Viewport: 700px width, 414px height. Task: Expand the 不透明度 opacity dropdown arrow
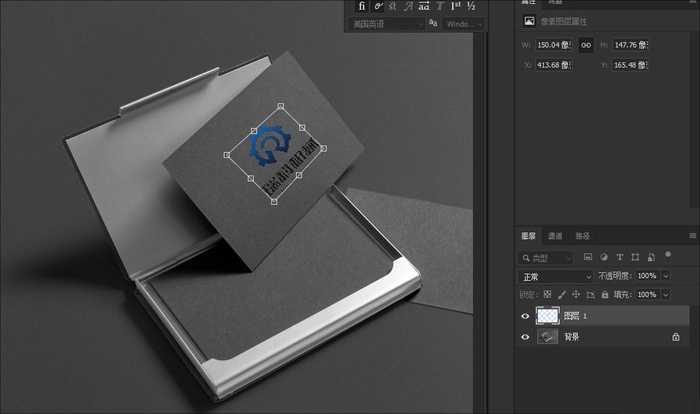click(x=666, y=276)
